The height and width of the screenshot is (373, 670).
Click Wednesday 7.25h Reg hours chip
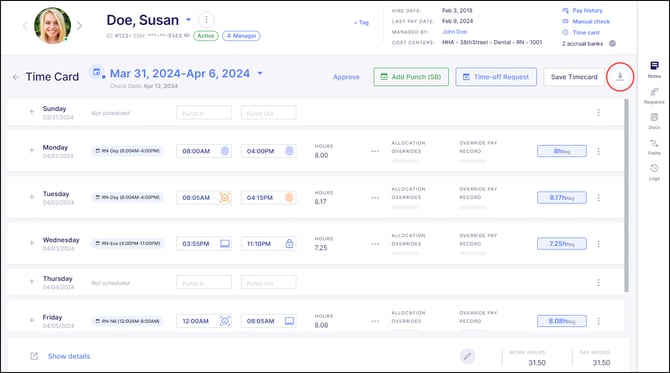click(x=562, y=244)
